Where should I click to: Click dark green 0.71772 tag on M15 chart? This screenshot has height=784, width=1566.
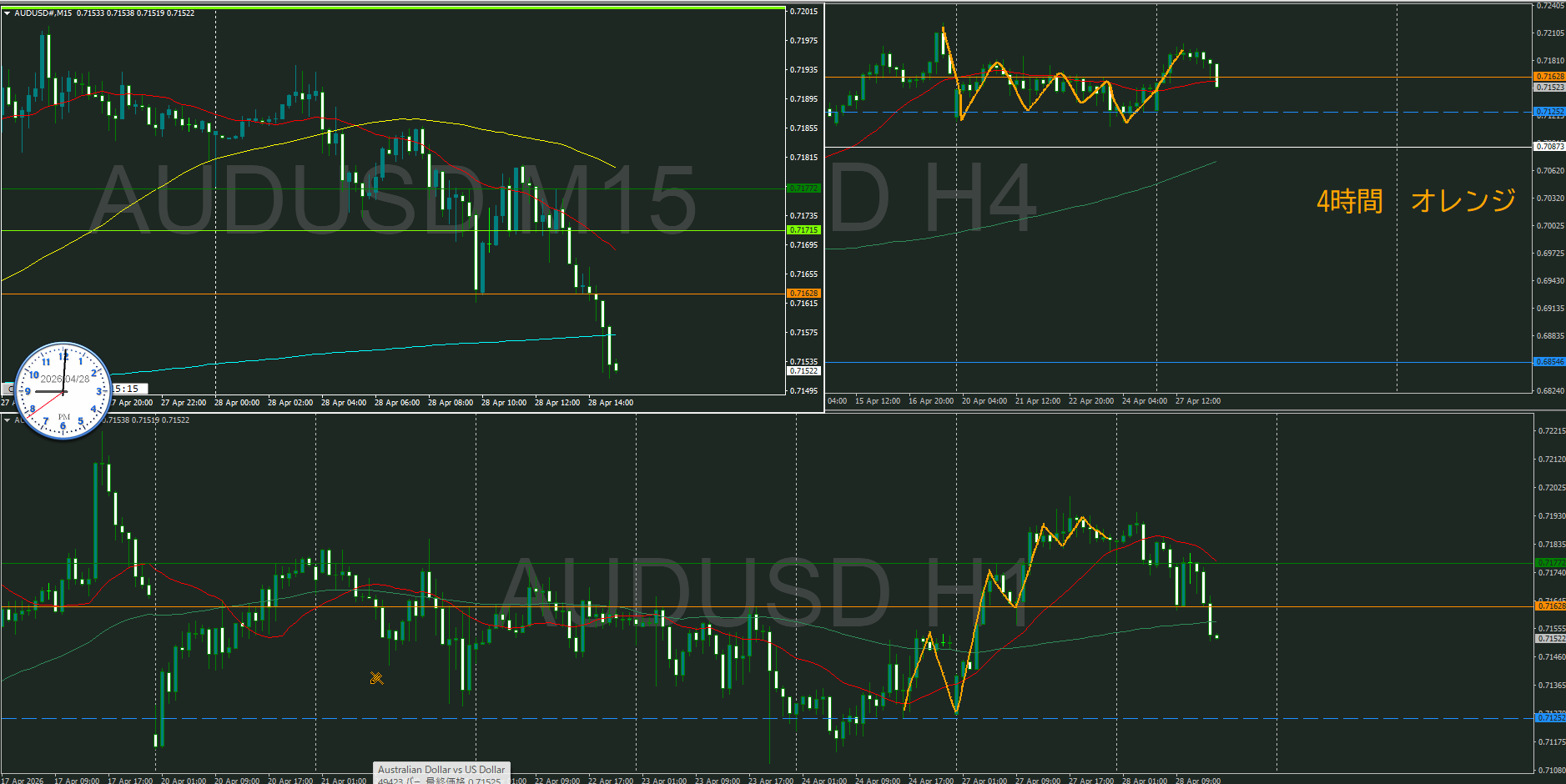pos(803,188)
